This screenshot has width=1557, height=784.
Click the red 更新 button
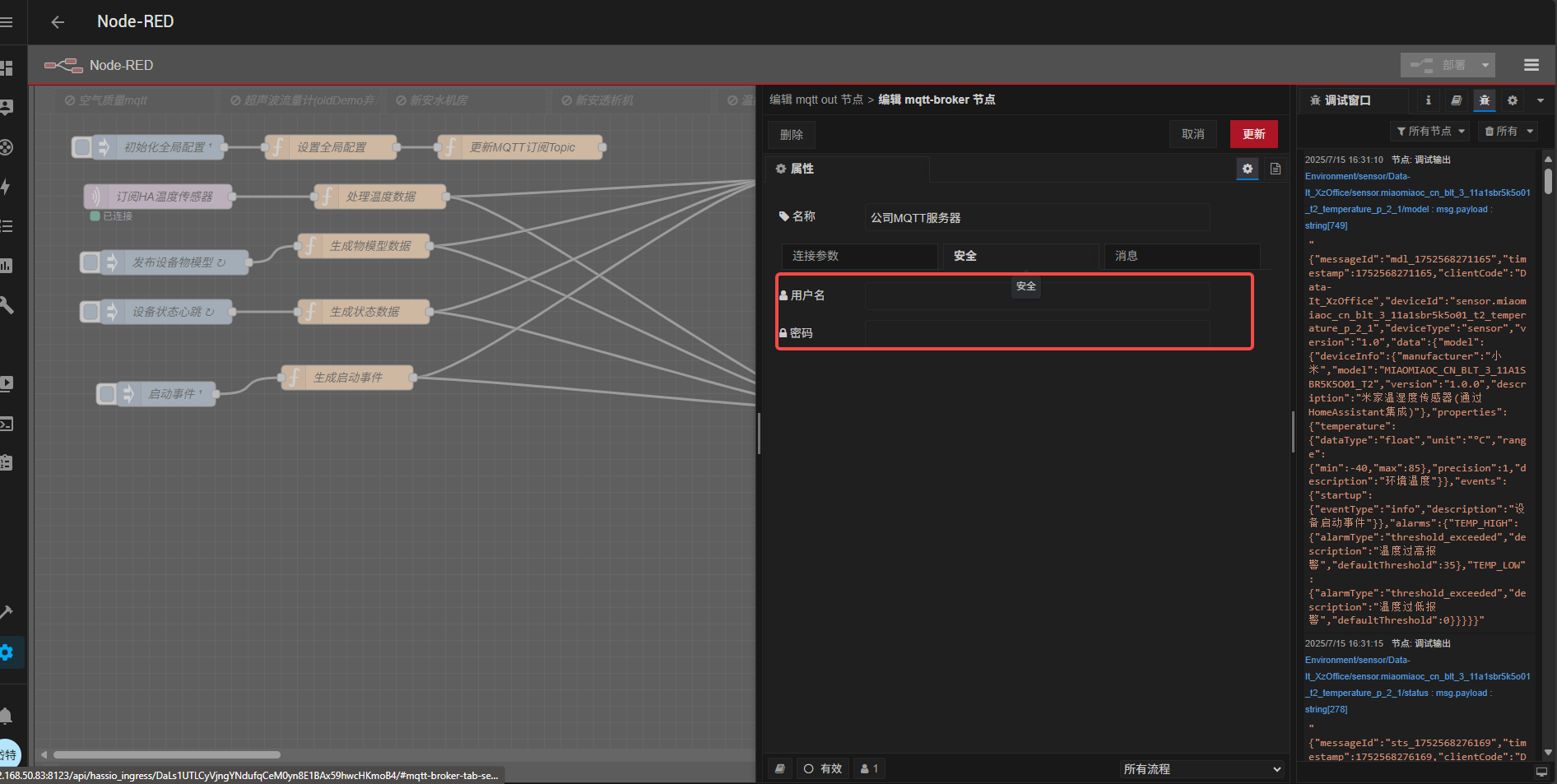pyautogui.click(x=1253, y=134)
